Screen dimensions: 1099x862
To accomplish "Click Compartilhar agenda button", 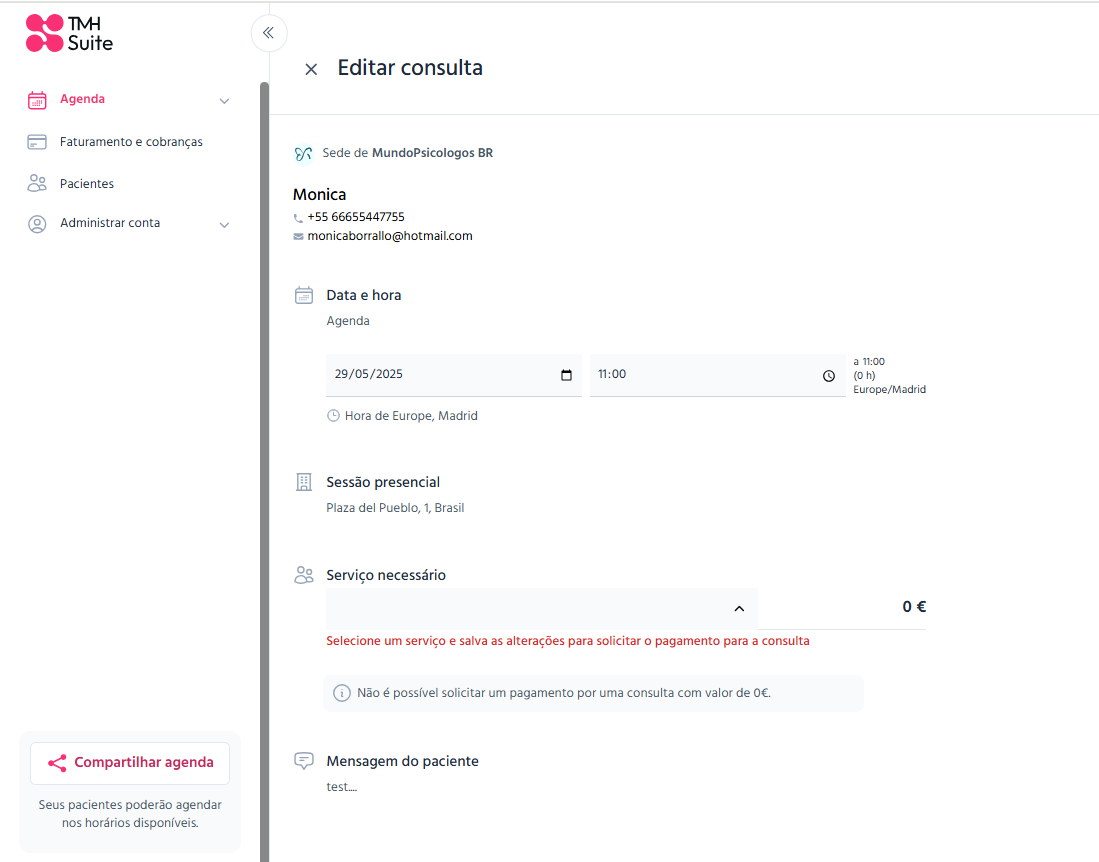I will (x=130, y=762).
